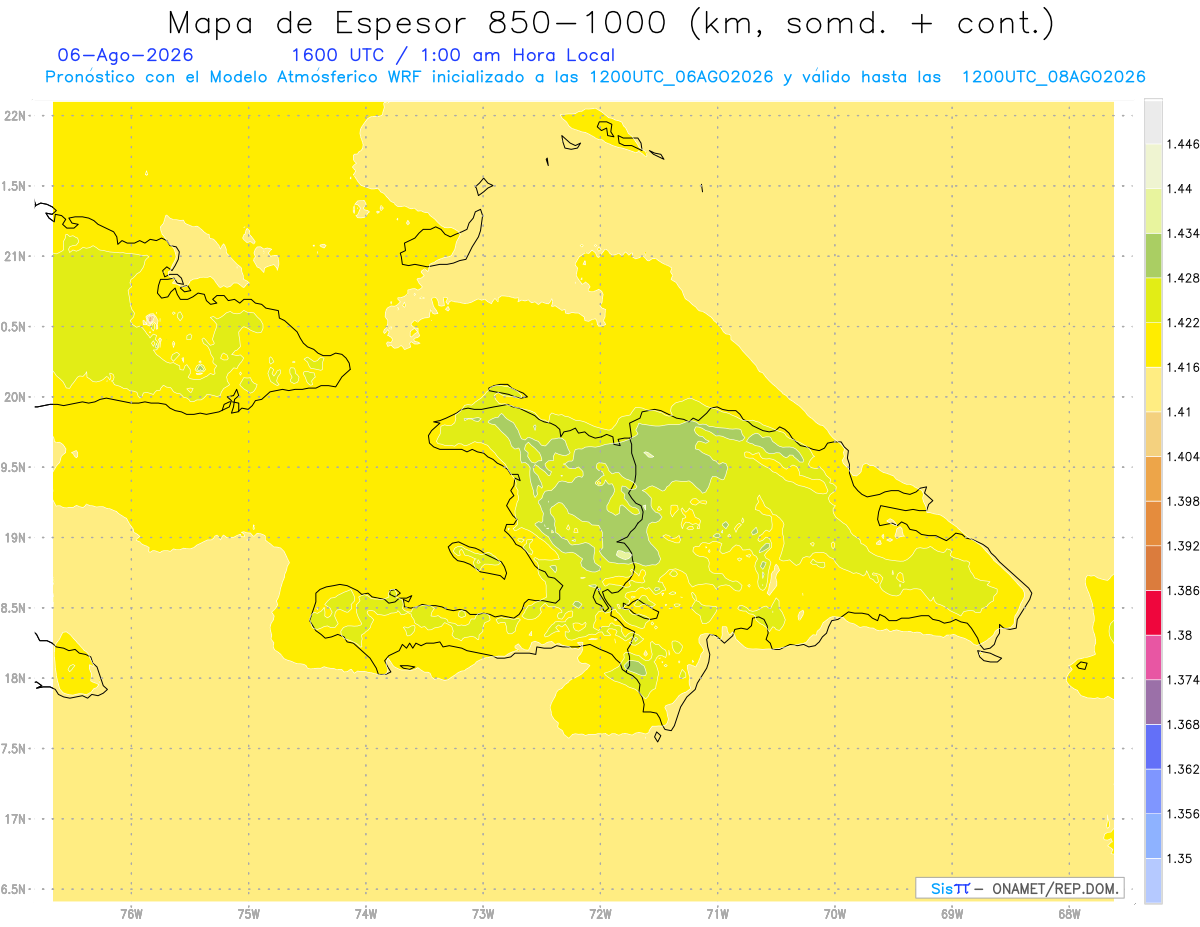
Task: Click the colorbar value '1.374'
Action: point(1184,680)
